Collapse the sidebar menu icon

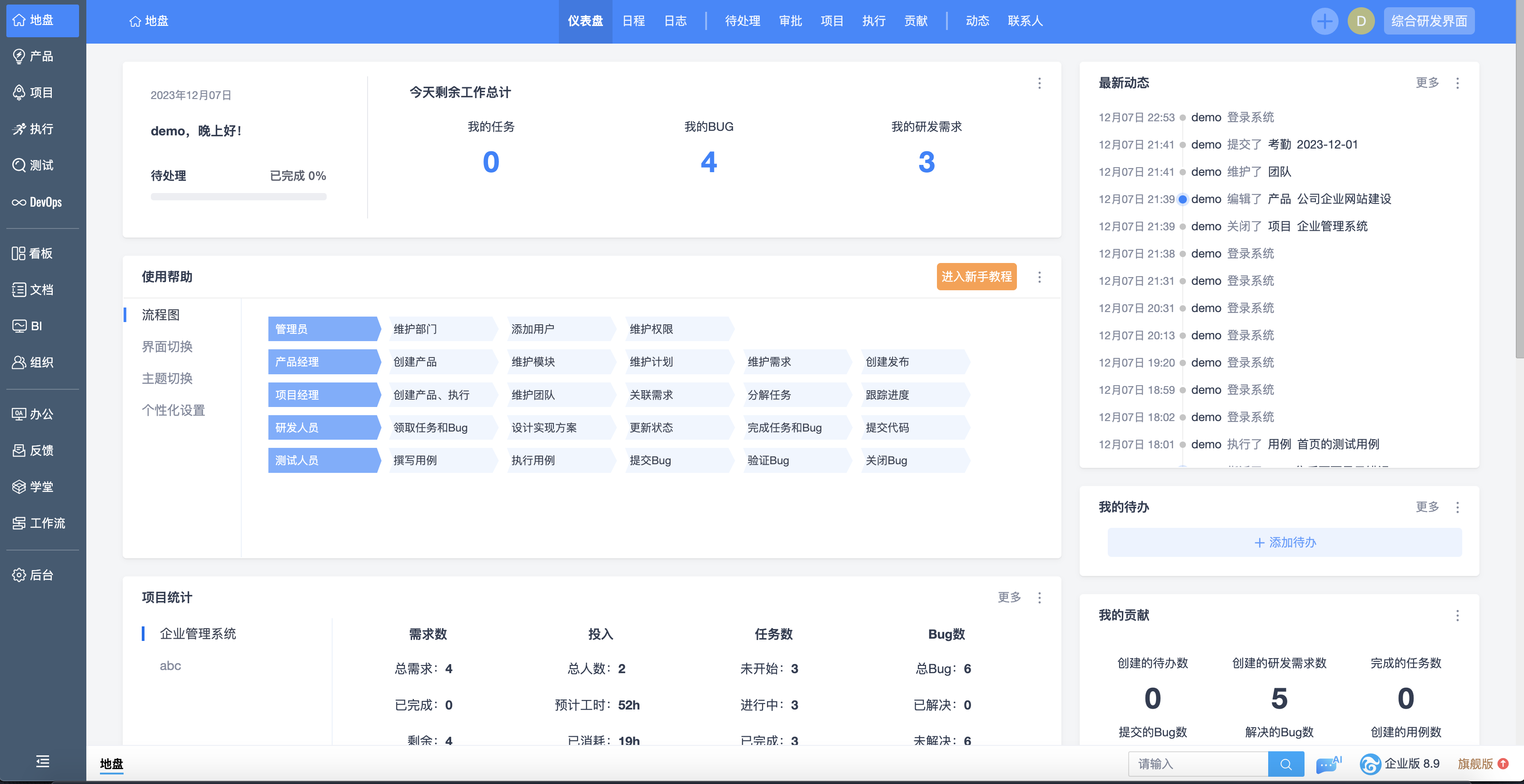coord(43,762)
